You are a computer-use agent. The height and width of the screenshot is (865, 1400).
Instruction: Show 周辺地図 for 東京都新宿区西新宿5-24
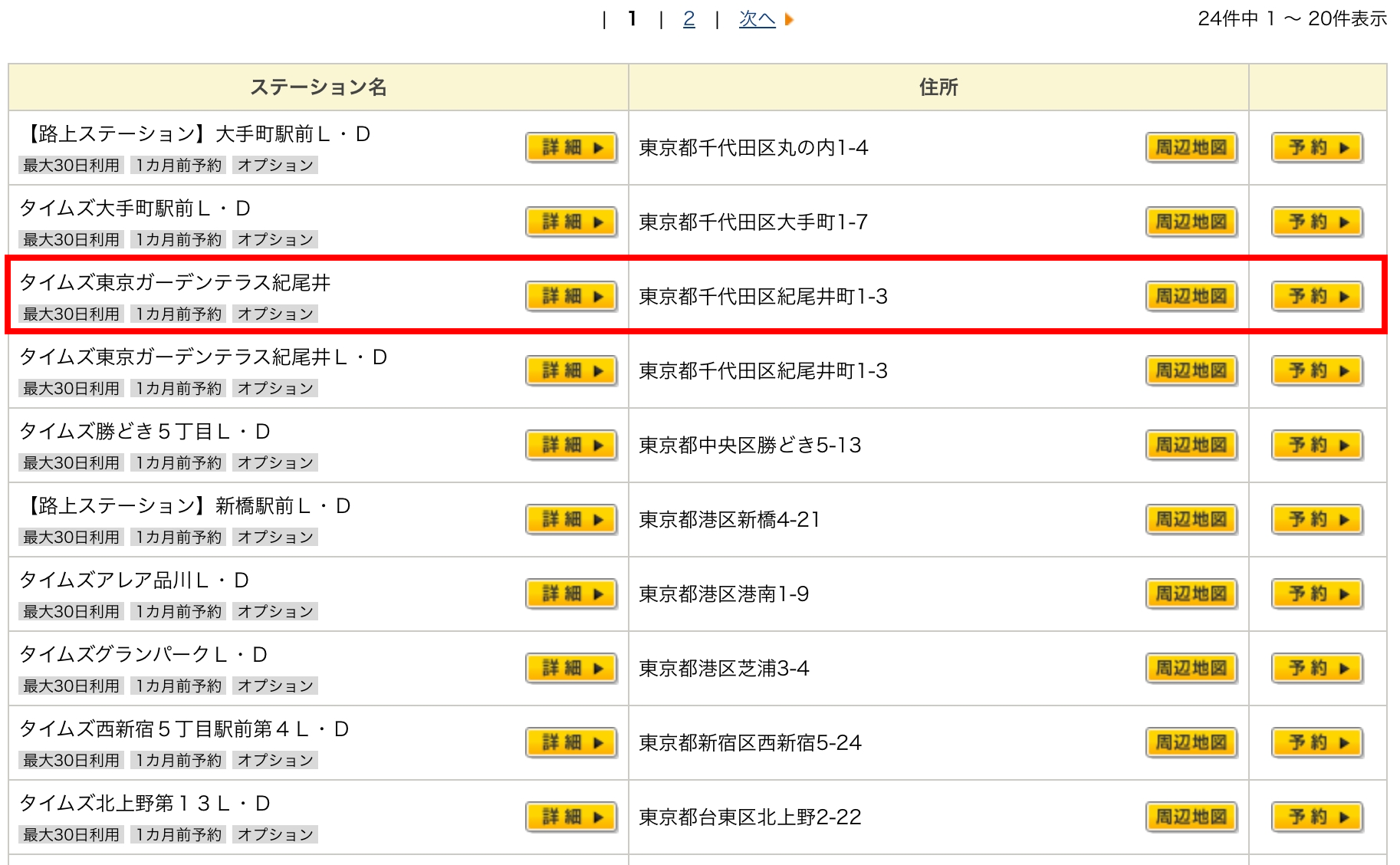(1191, 742)
